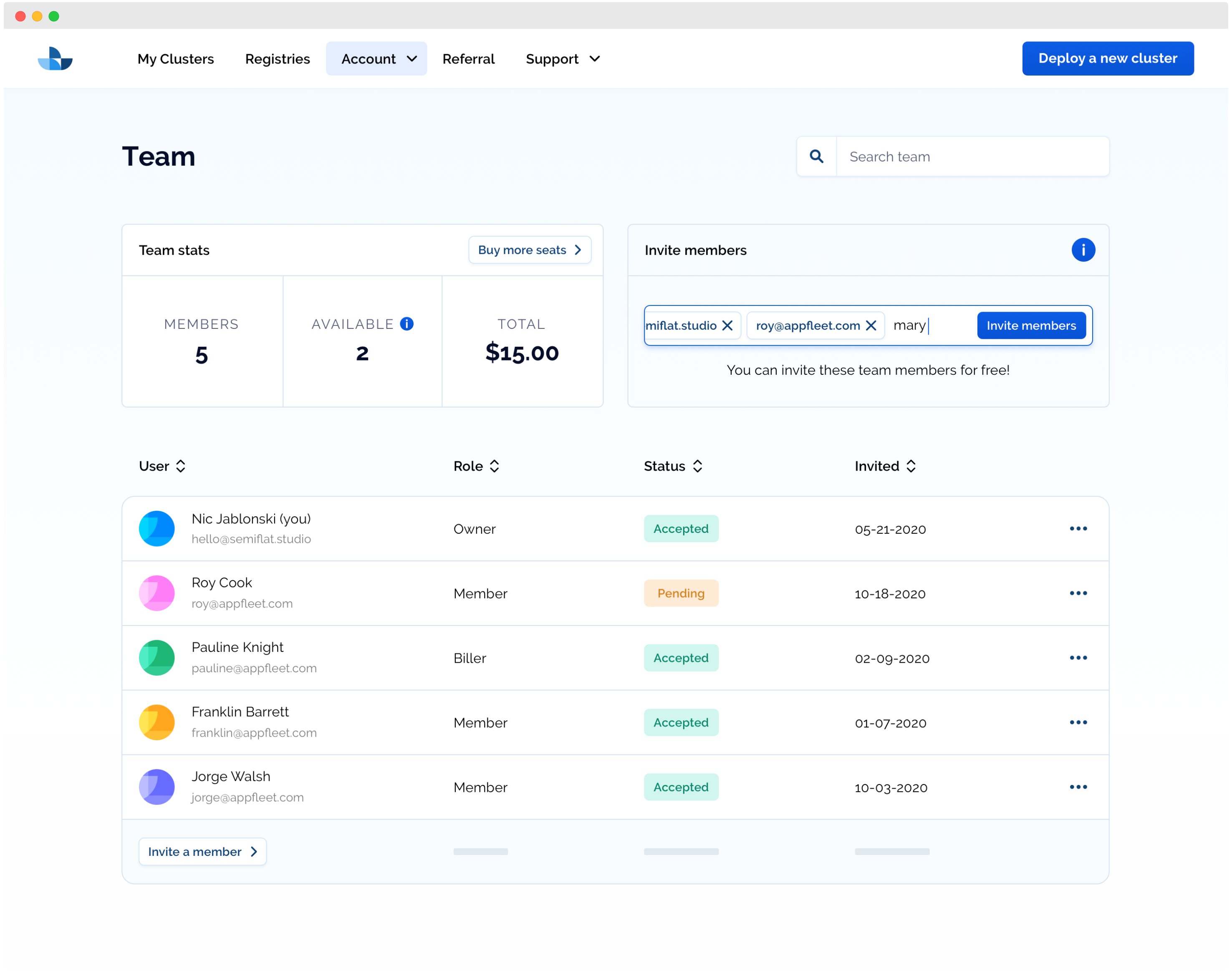
Task: Click the Available seats info icon
Action: (406, 324)
